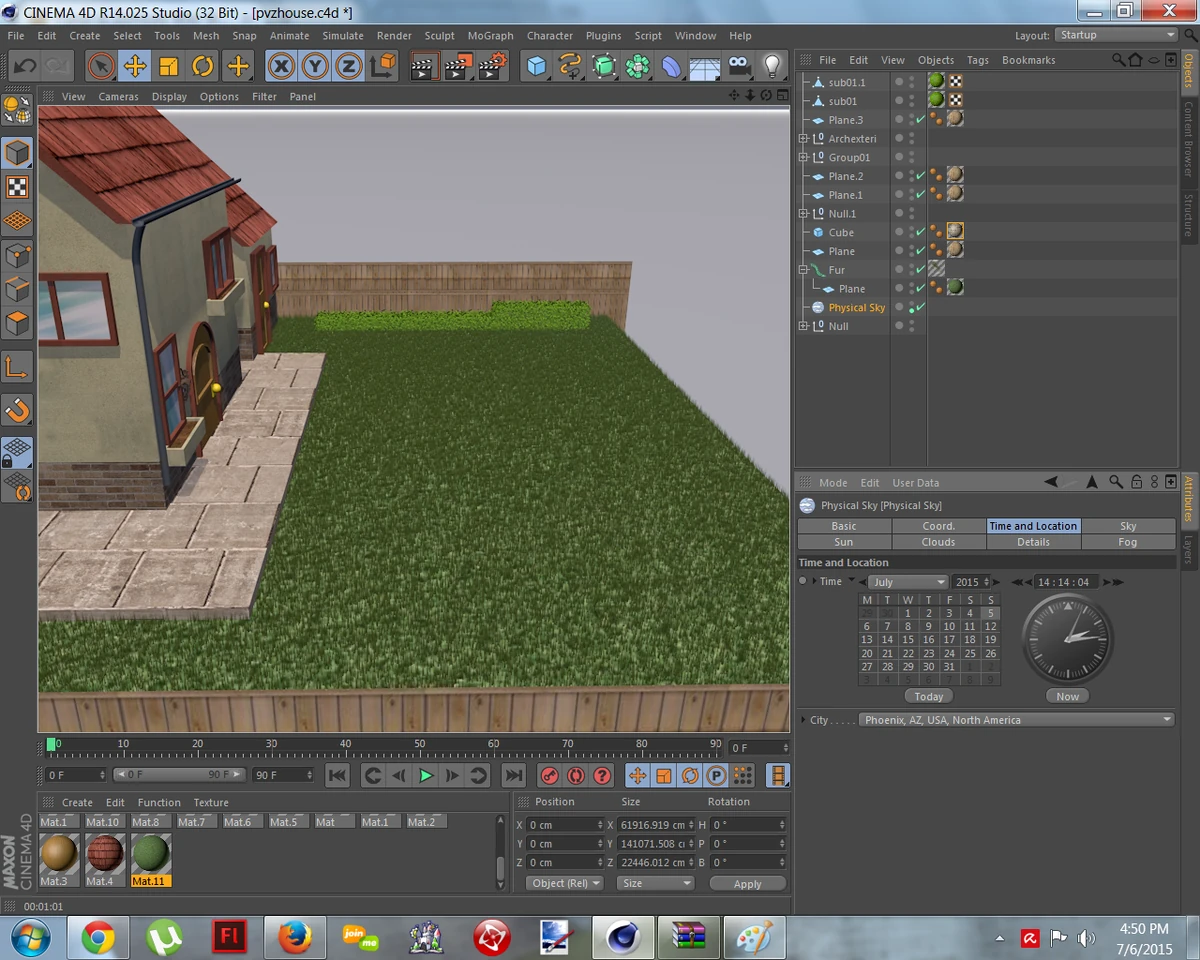The image size is (1200, 960).
Task: Switch to the Clouds tab
Action: (x=938, y=541)
